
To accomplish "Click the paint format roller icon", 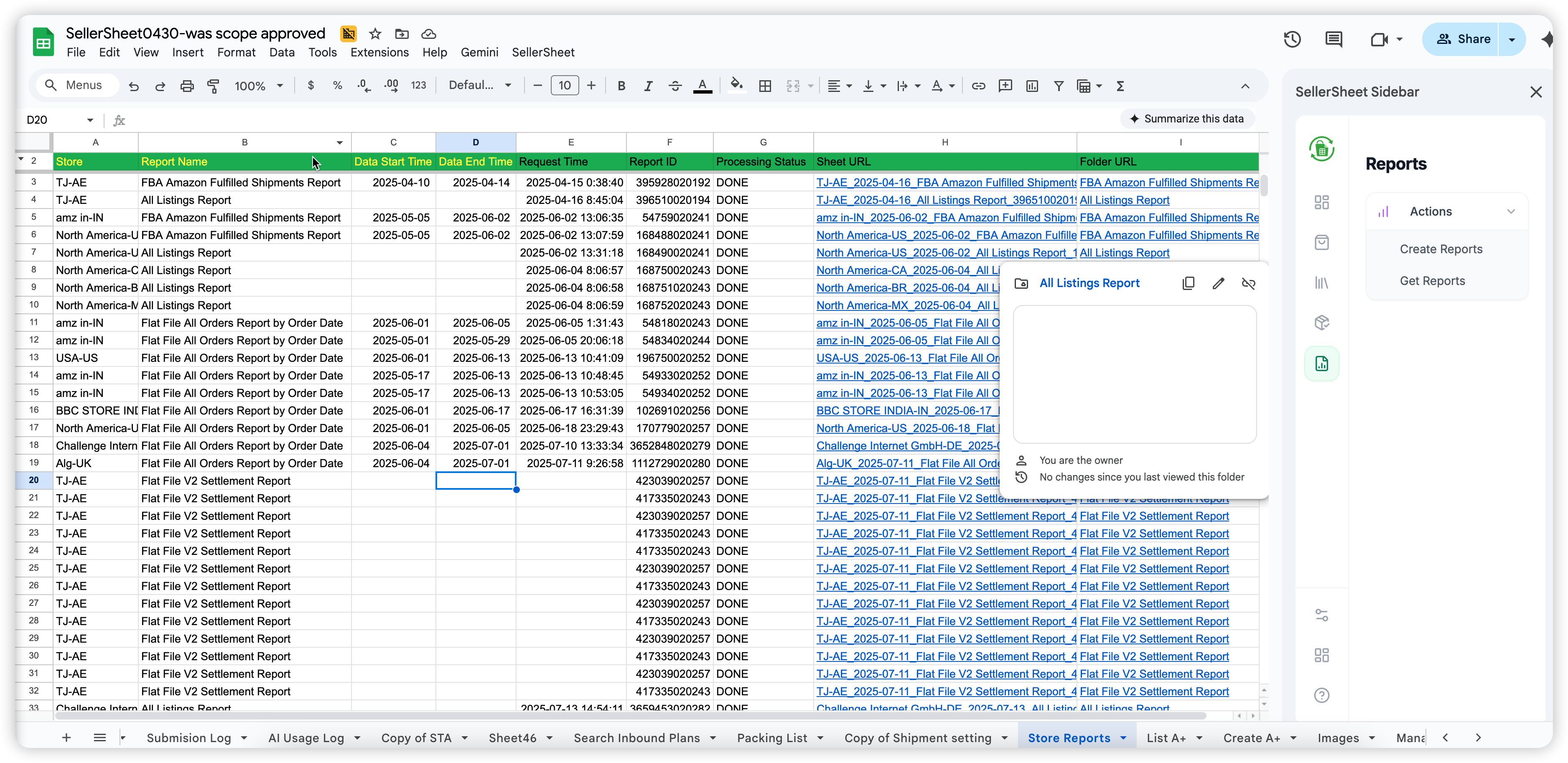I will [213, 86].
